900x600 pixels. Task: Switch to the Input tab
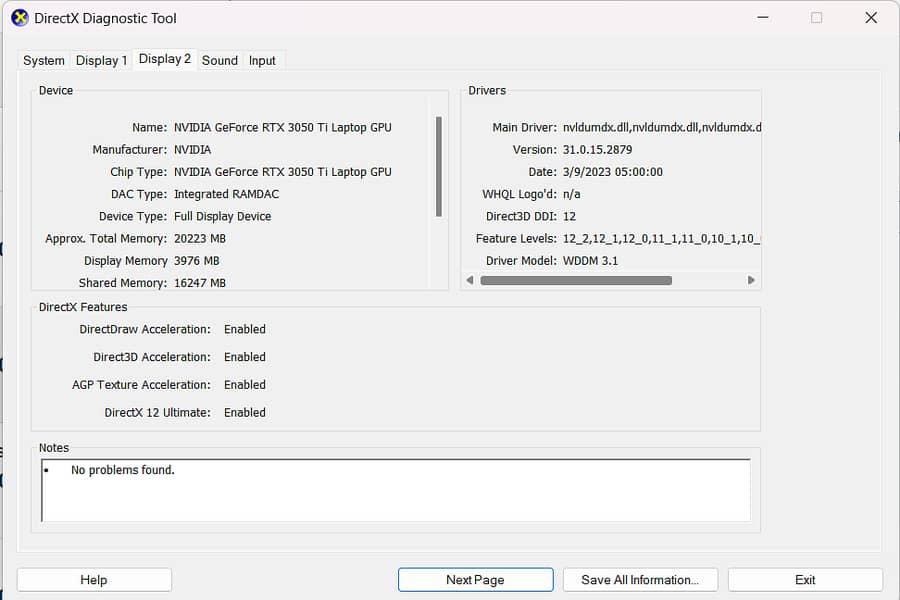pyautogui.click(x=262, y=61)
